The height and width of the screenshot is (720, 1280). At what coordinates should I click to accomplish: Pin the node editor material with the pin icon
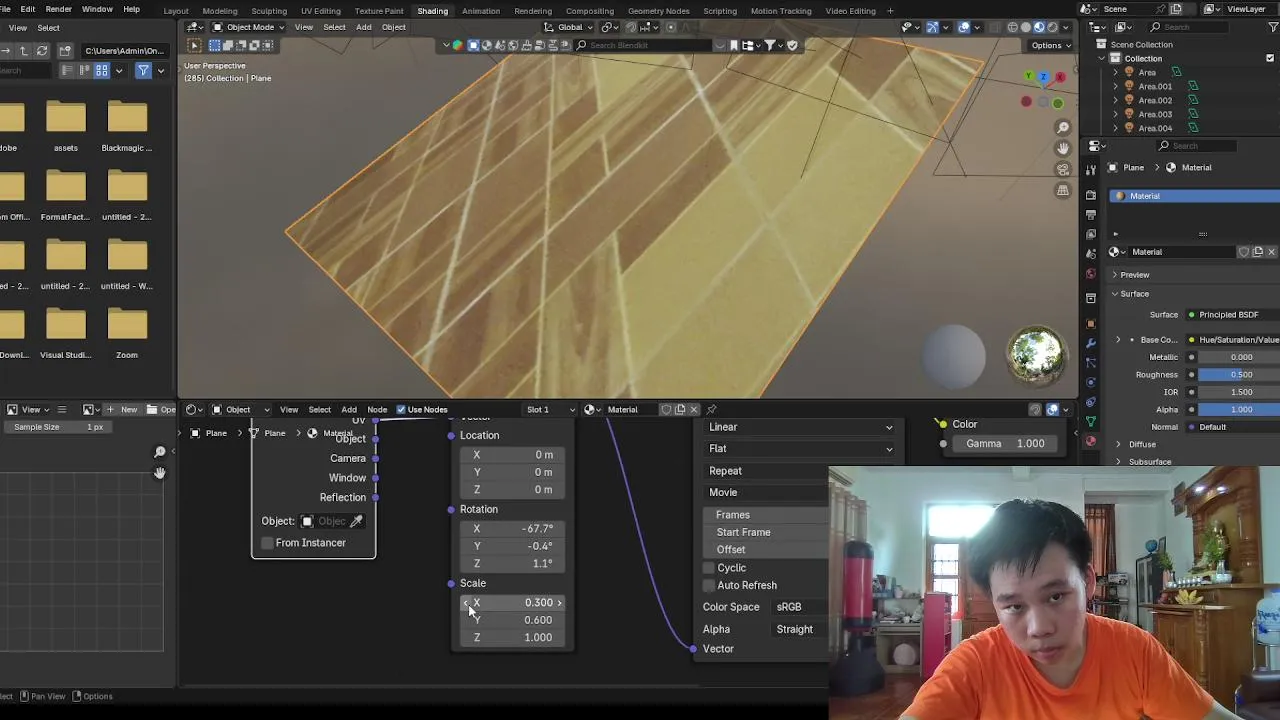point(712,409)
